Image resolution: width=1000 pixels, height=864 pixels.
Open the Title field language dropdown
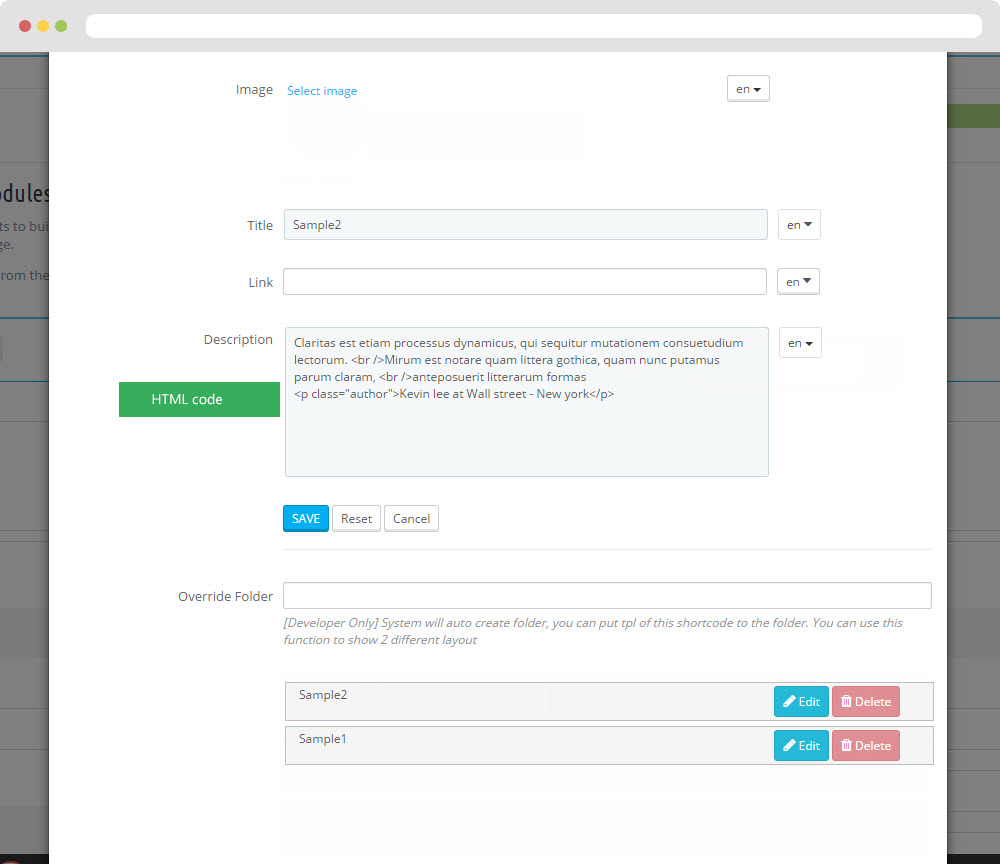pos(799,225)
